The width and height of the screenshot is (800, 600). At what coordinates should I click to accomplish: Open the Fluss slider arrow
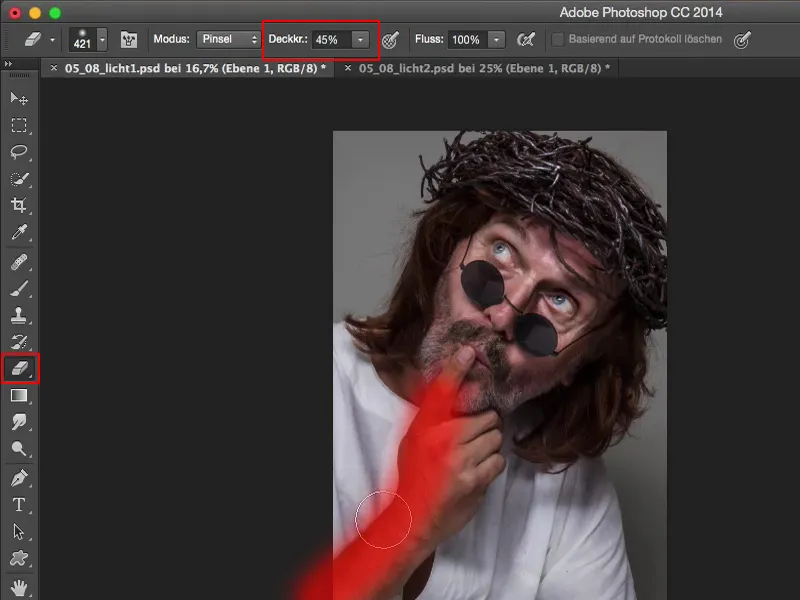(496, 39)
